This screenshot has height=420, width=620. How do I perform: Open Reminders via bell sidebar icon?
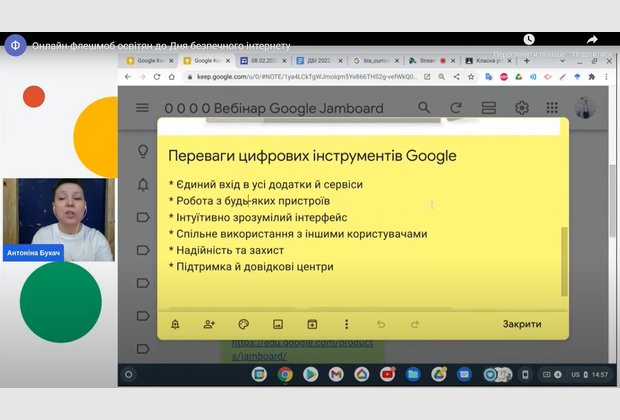coord(143,184)
